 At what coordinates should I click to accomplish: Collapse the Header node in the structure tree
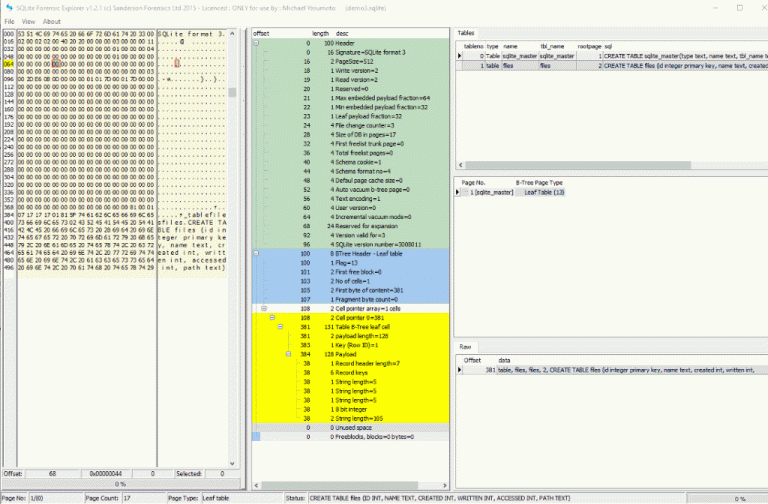256,43
